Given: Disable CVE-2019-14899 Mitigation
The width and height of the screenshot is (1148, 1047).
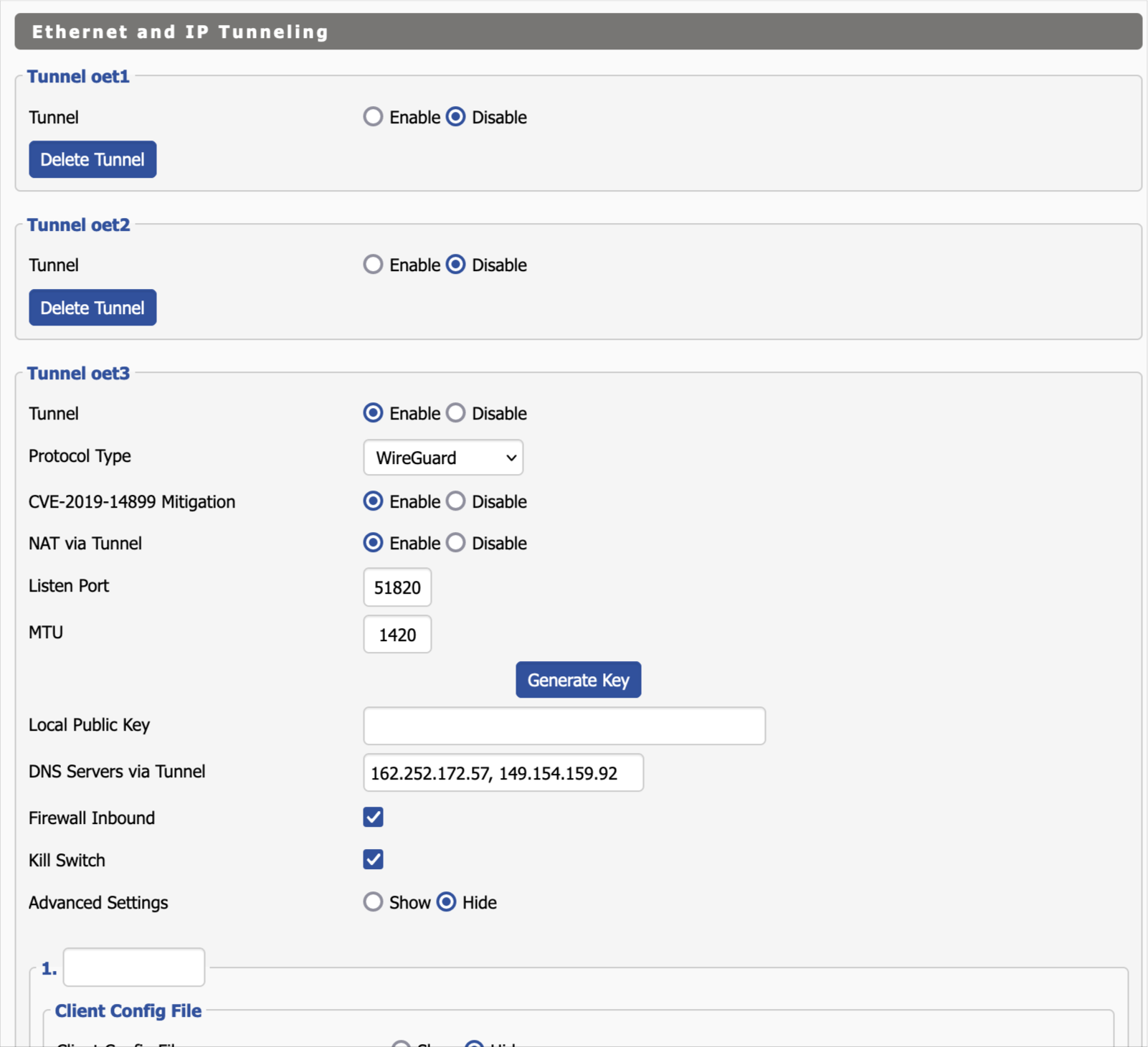Looking at the screenshot, I should tap(456, 501).
